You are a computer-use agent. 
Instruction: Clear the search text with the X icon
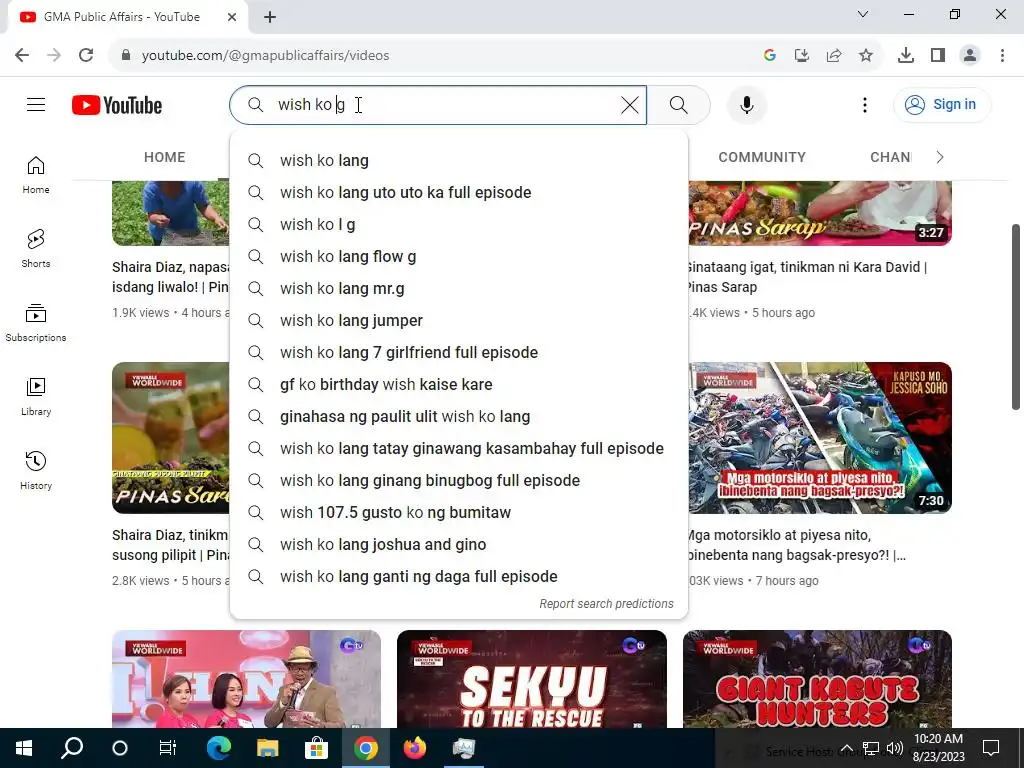click(x=630, y=104)
